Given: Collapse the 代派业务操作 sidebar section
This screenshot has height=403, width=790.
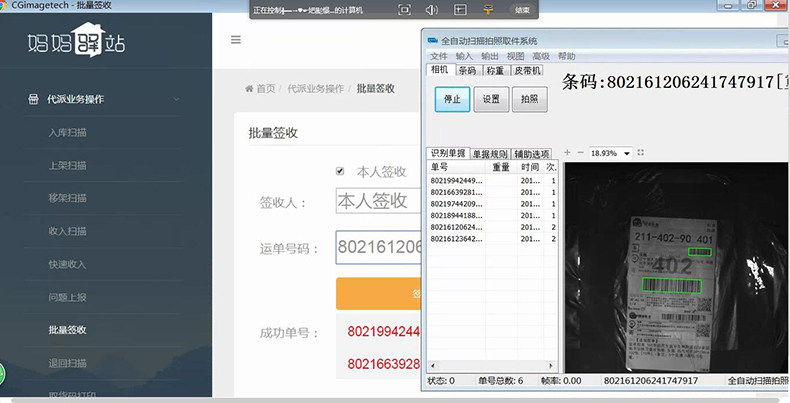Looking at the screenshot, I should (x=176, y=99).
